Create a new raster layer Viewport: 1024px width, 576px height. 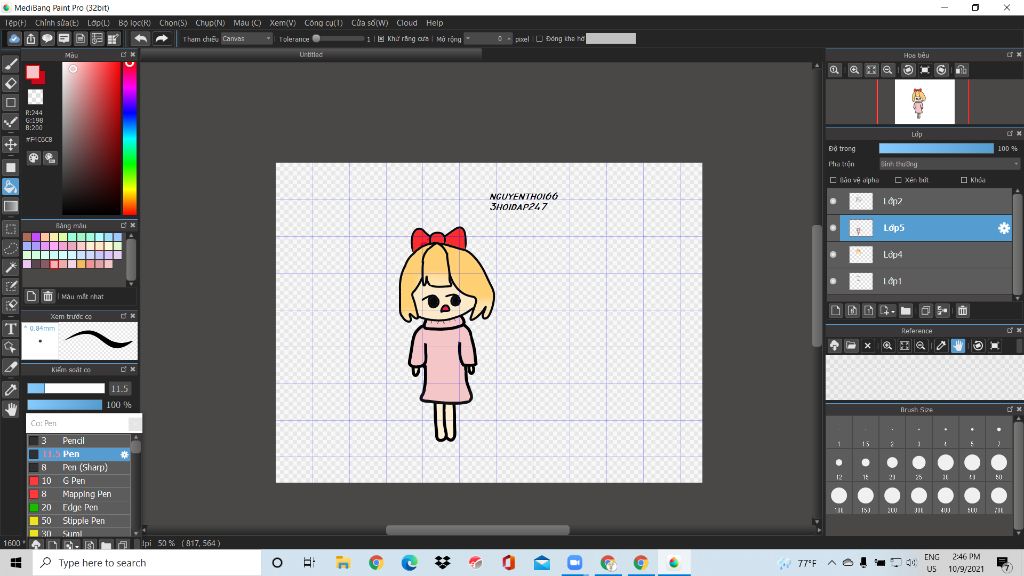[x=835, y=311]
